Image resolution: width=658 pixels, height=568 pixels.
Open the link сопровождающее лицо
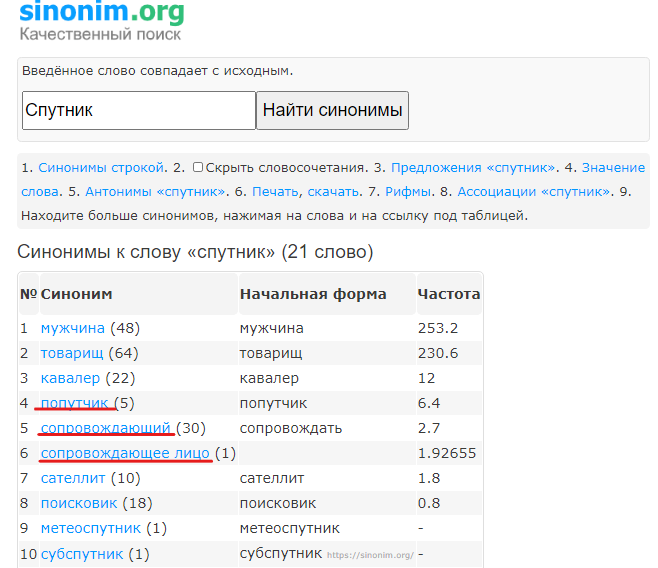click(x=125, y=453)
